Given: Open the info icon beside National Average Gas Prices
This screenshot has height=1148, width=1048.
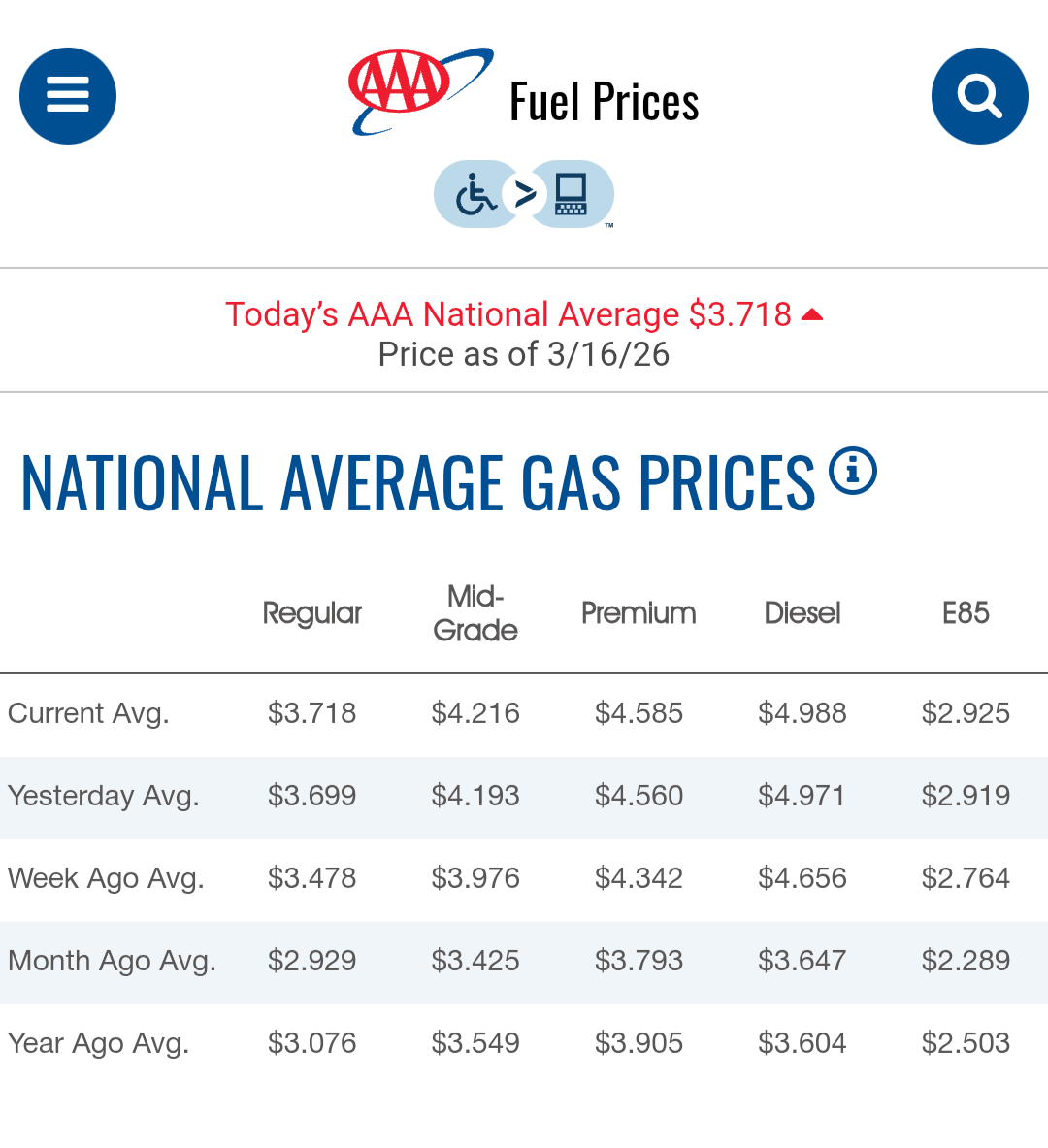Looking at the screenshot, I should pyautogui.click(x=853, y=472).
